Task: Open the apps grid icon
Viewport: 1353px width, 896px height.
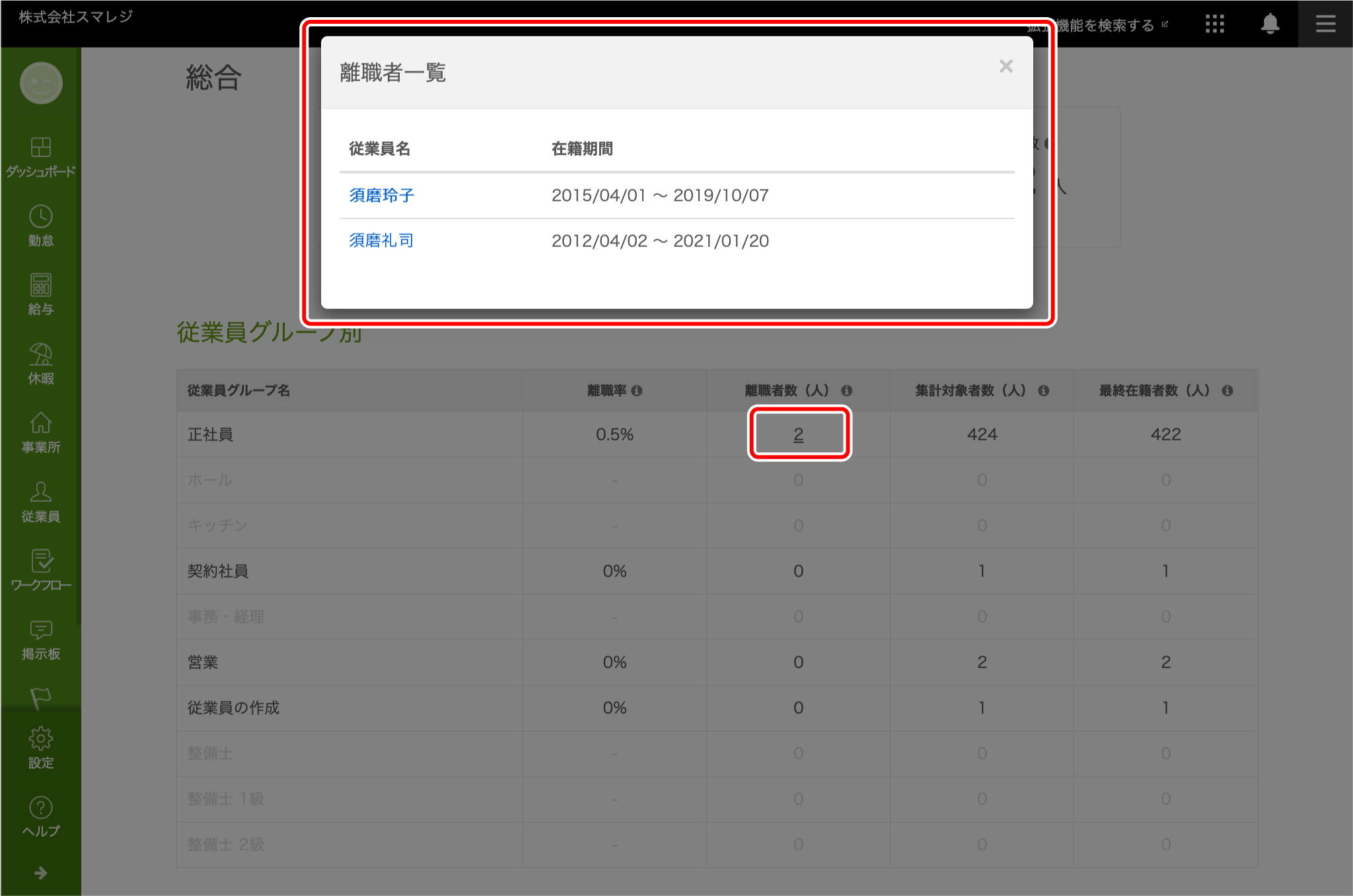Action: [x=1214, y=24]
